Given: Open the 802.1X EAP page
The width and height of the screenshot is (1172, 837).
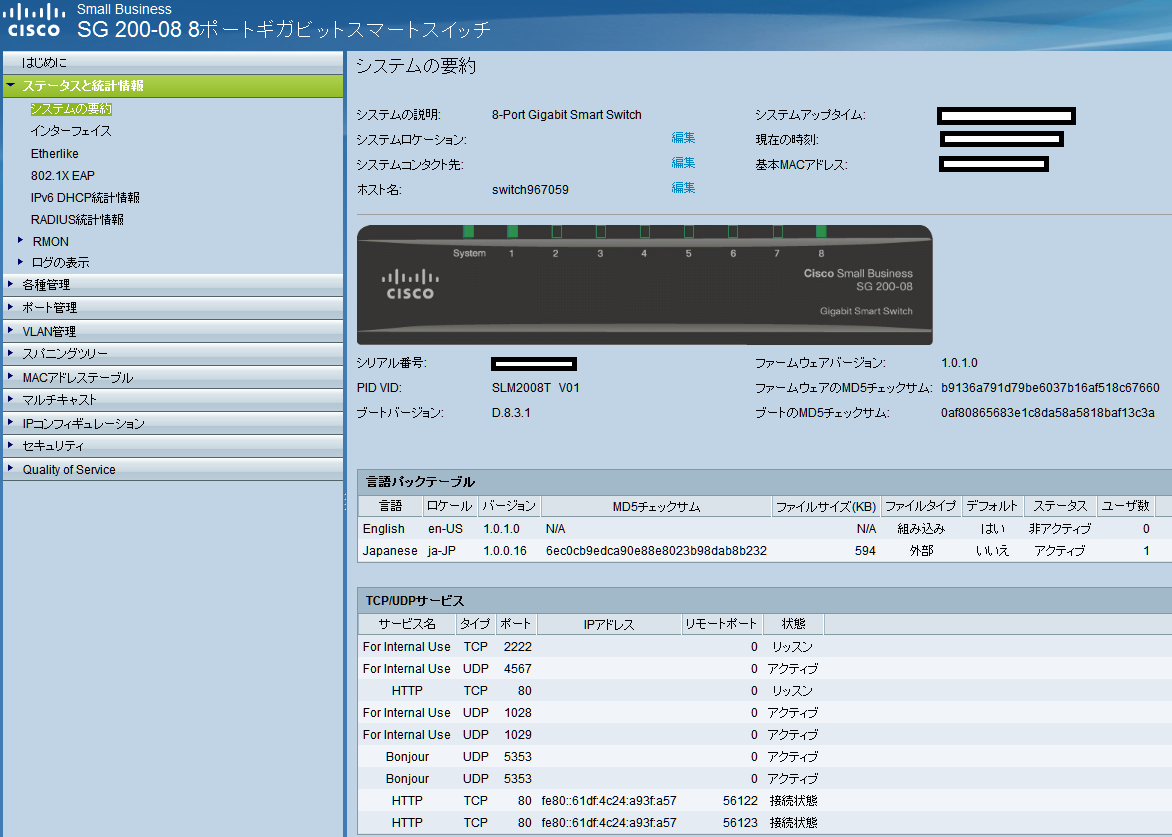Looking at the screenshot, I should 63,176.
